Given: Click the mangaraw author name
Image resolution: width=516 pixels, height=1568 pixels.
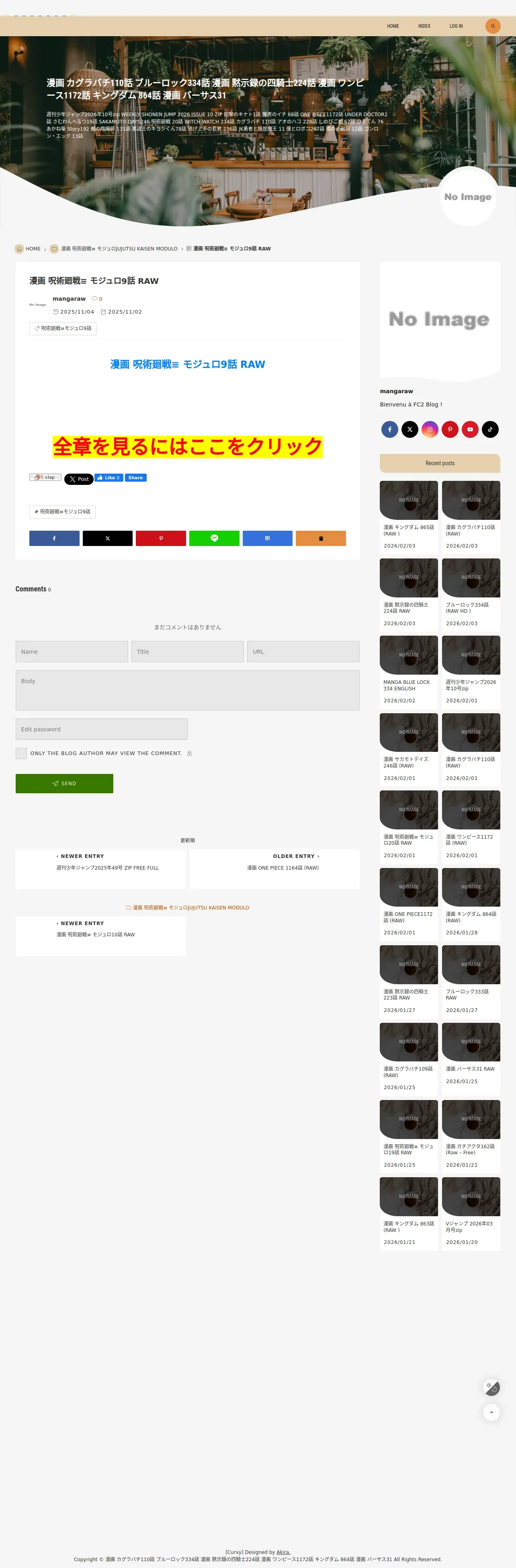Looking at the screenshot, I should 69,299.
